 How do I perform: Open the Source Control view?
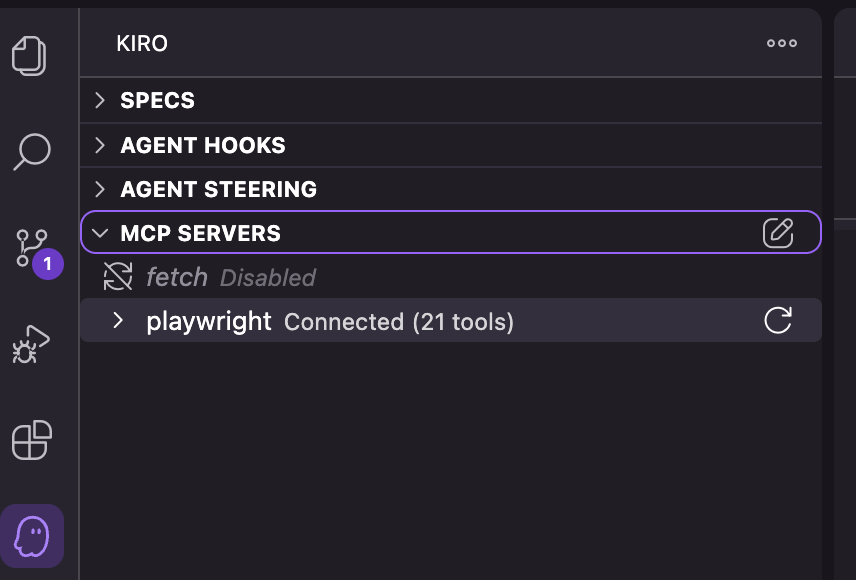[x=32, y=247]
